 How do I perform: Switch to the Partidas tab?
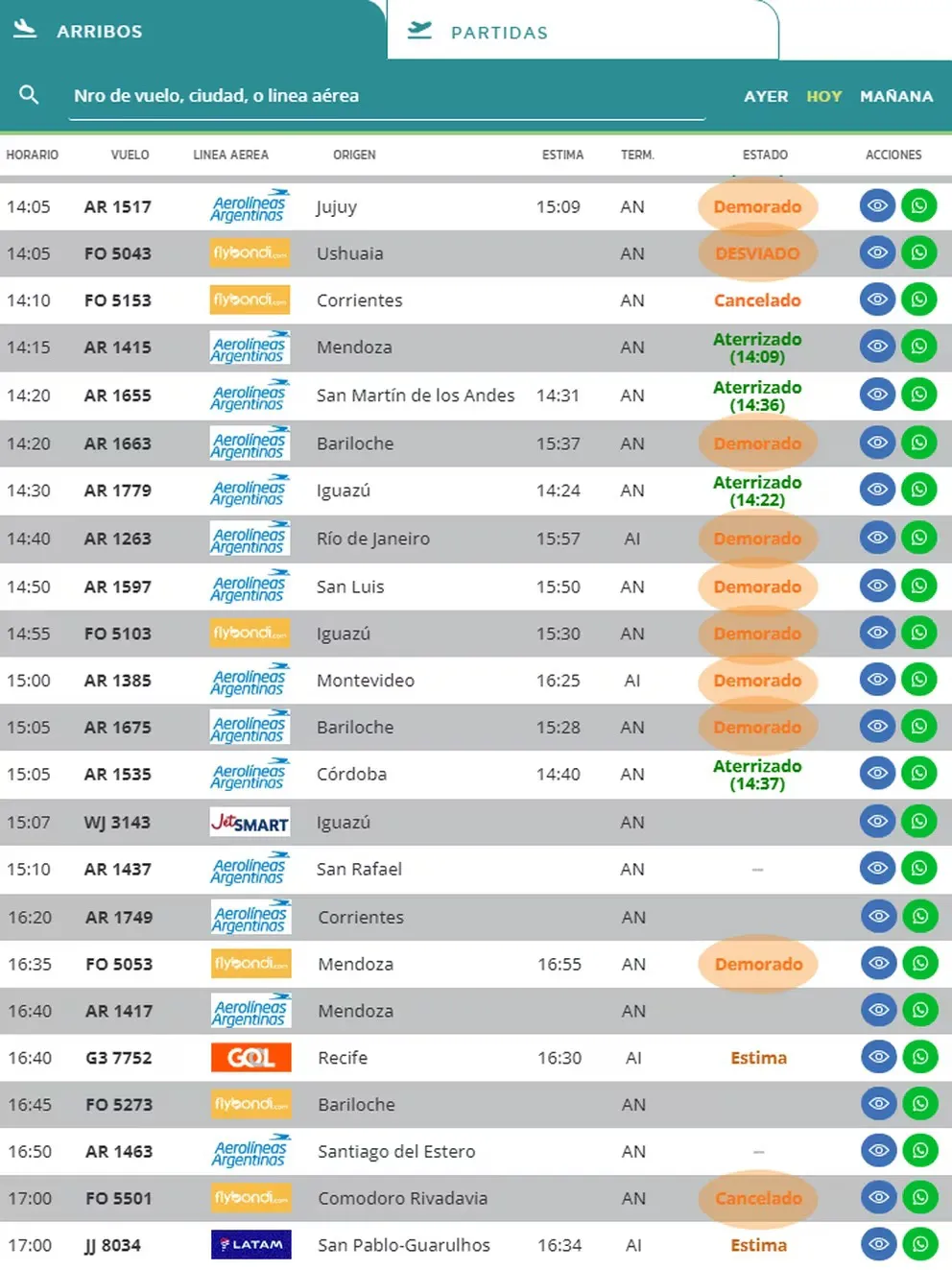pos(499,32)
